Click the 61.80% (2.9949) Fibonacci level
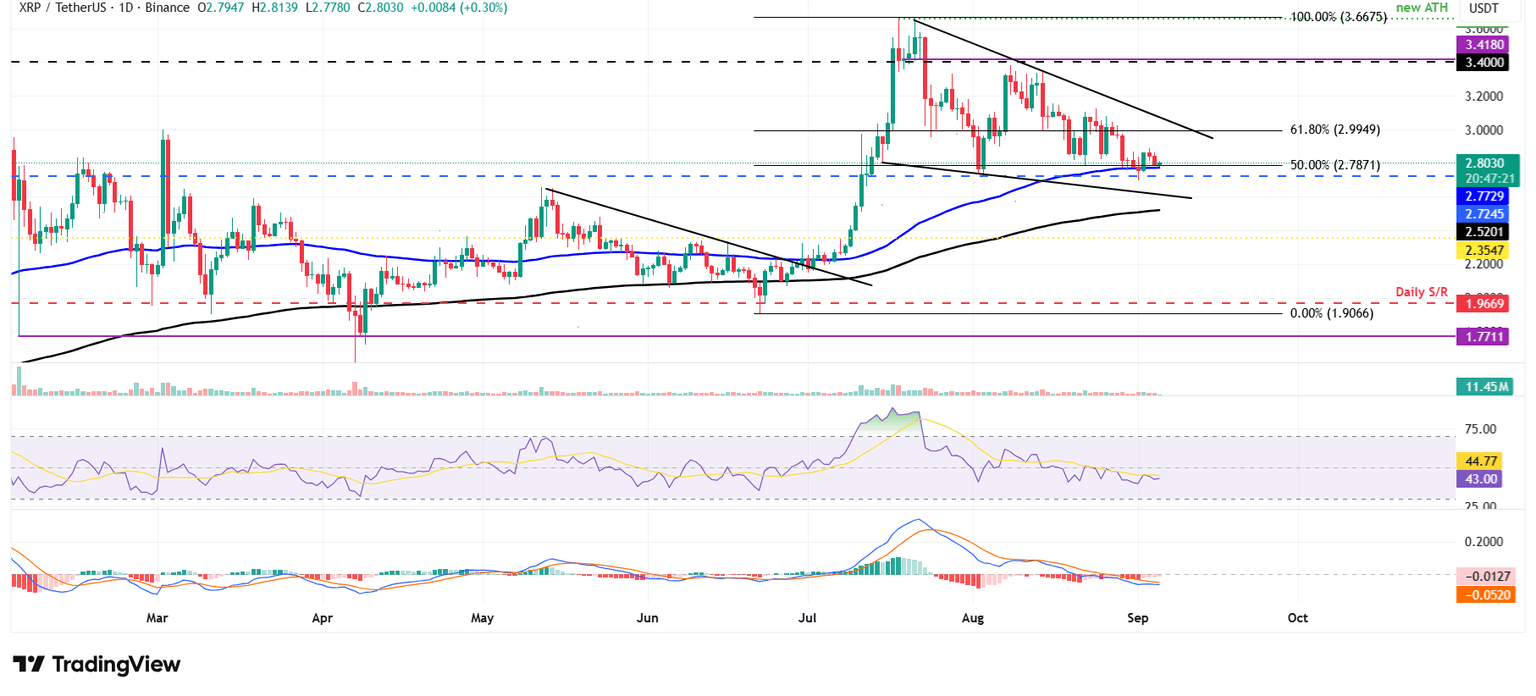Screen dimensions: 1536x696 [1333, 129]
